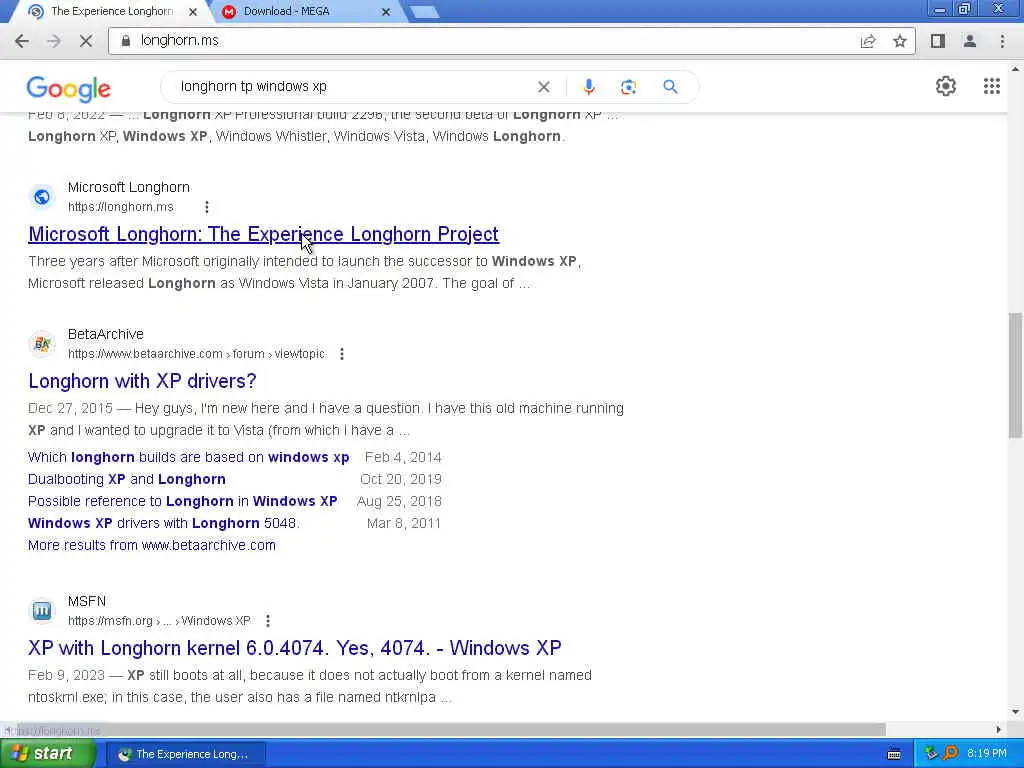
Task: Open the browser profile menu
Action: 970,41
